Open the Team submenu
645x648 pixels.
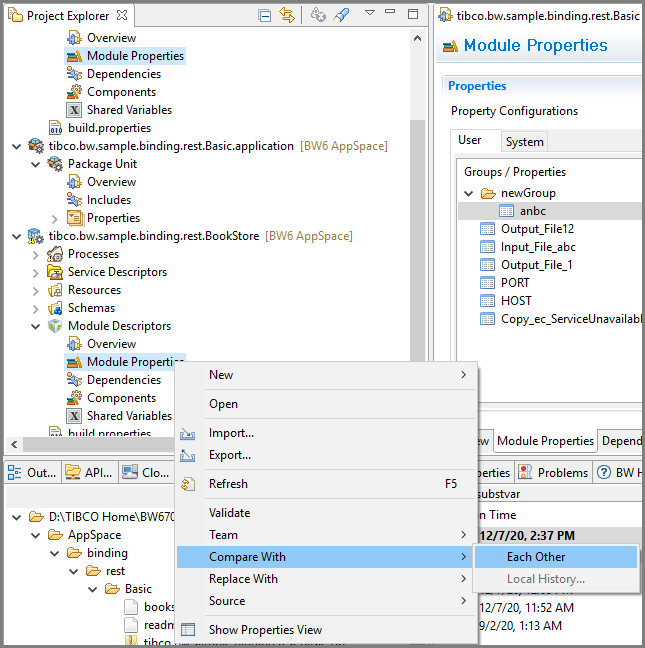pyautogui.click(x=326, y=535)
